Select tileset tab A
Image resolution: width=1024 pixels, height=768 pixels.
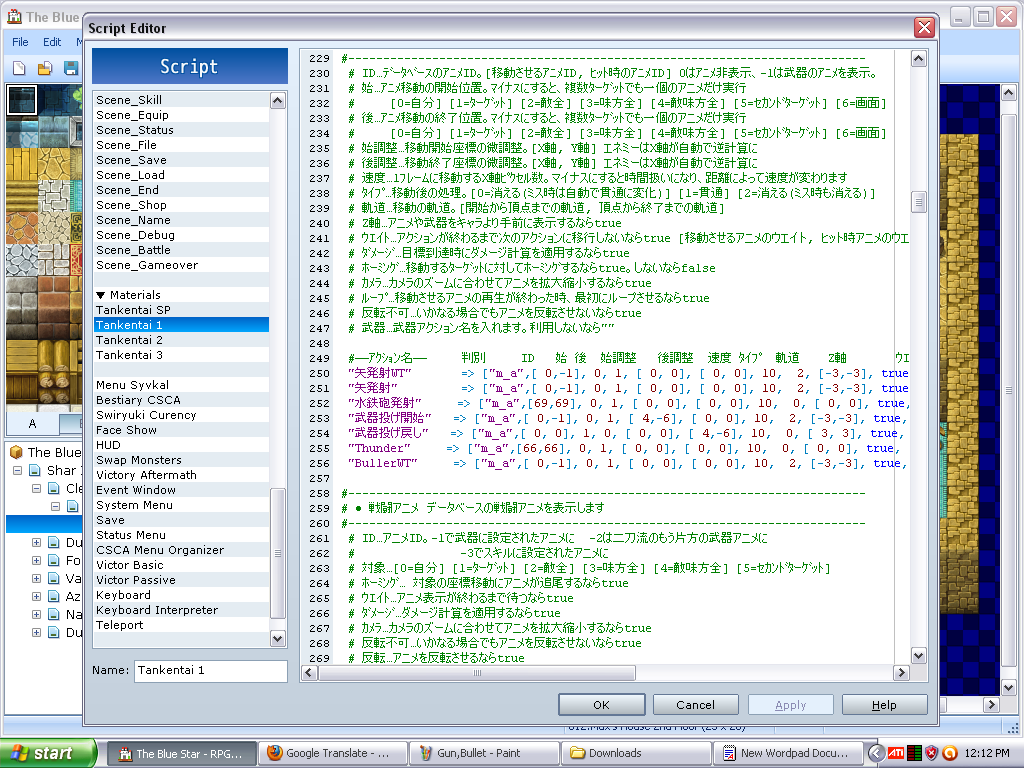(32, 423)
